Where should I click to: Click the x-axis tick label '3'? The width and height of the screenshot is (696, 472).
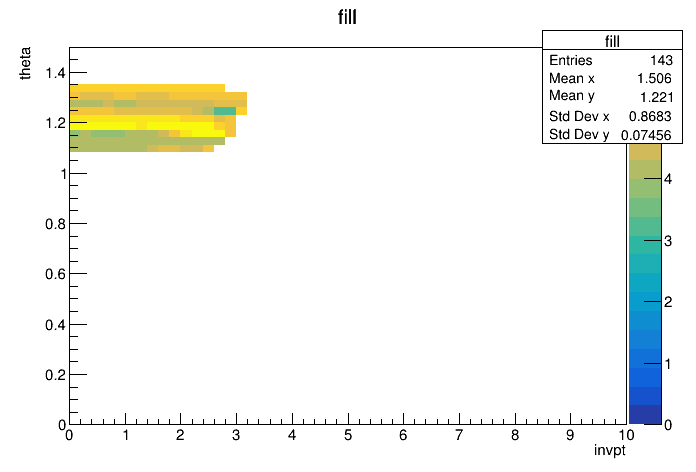pos(236,435)
